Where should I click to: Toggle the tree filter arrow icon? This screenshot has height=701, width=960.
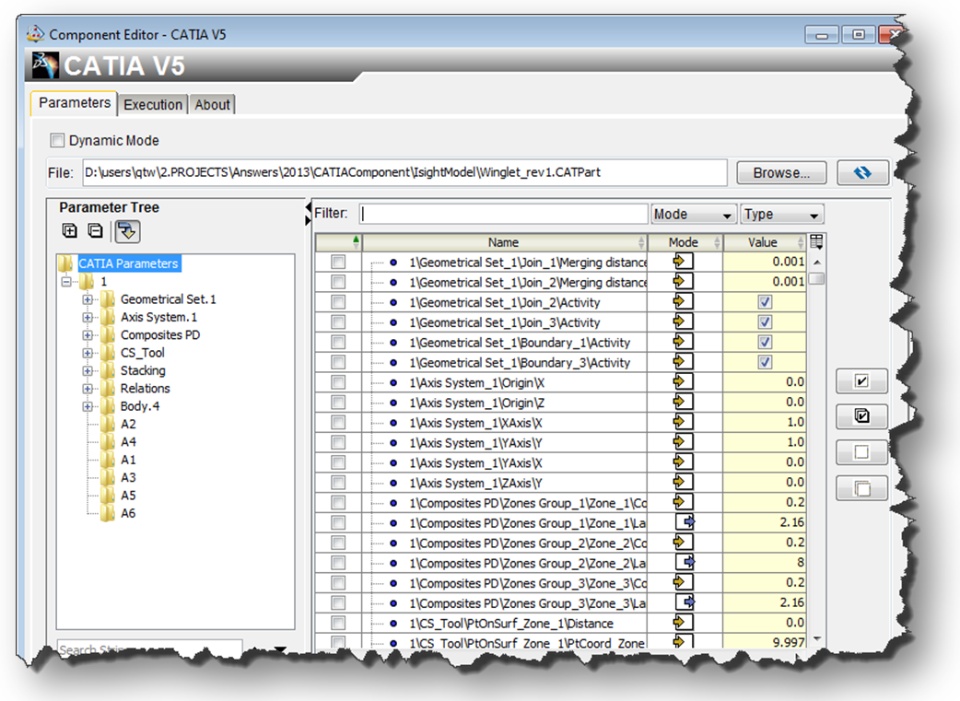point(127,231)
